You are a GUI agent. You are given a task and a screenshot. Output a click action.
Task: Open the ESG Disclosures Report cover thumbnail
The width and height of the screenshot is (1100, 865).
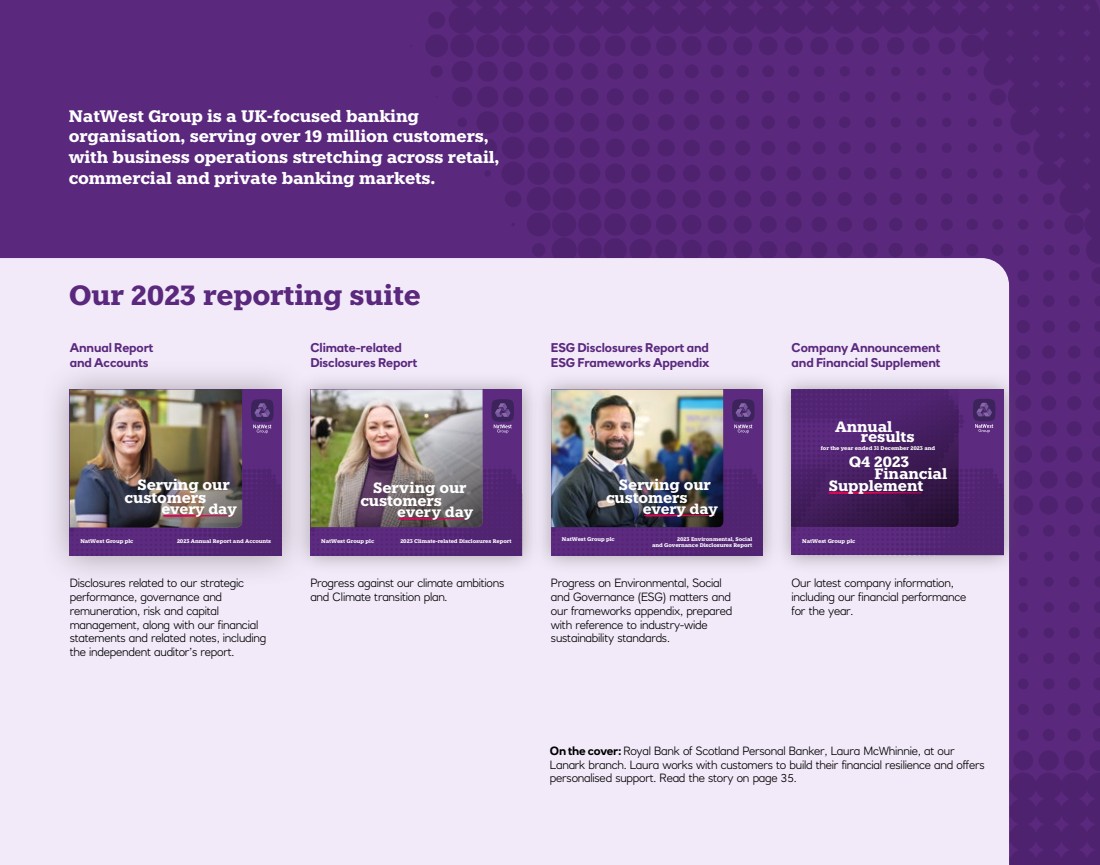pyautogui.click(x=657, y=472)
